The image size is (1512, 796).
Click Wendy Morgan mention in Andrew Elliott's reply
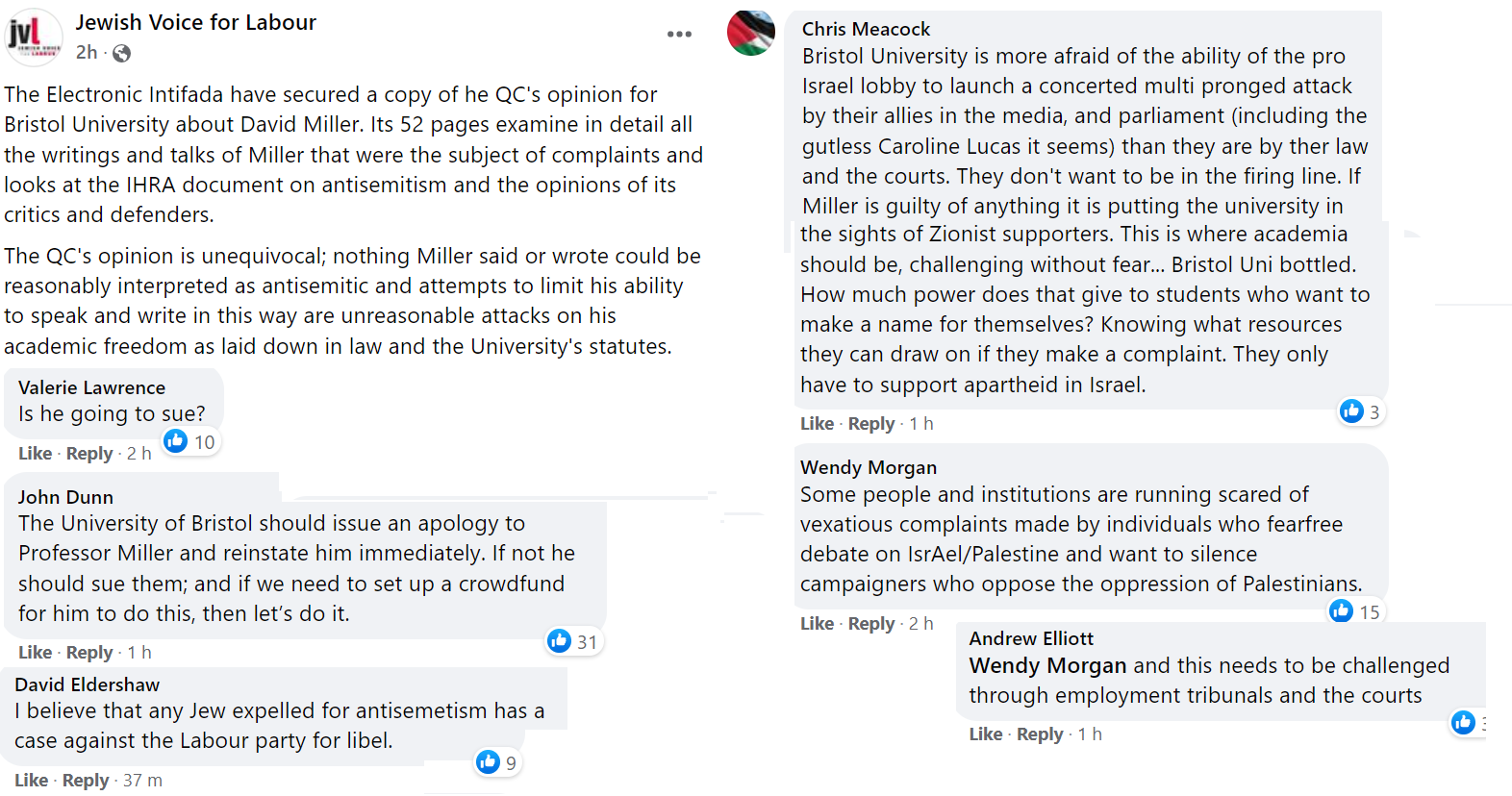tap(1047, 665)
